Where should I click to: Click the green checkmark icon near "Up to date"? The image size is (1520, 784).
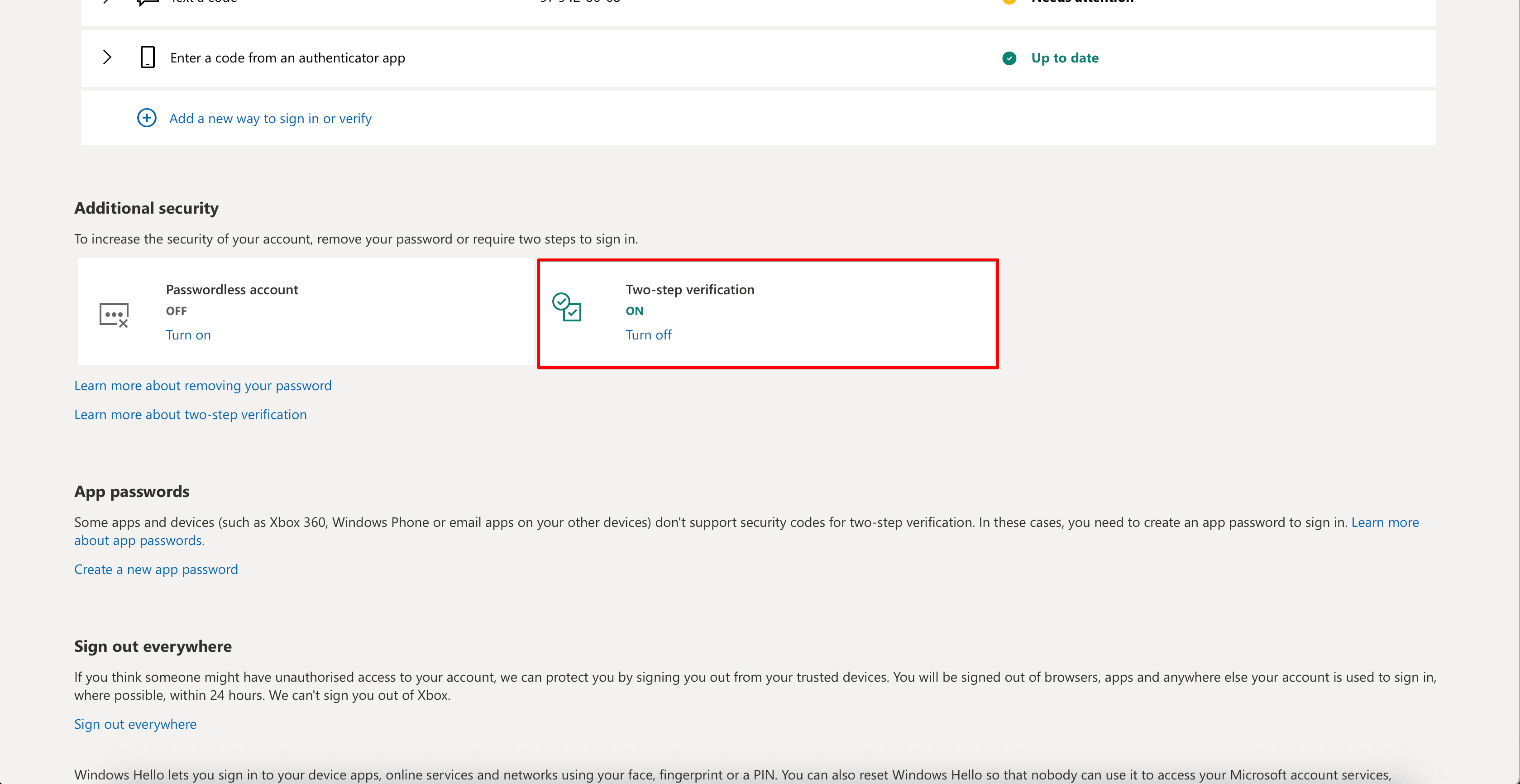[x=1009, y=58]
